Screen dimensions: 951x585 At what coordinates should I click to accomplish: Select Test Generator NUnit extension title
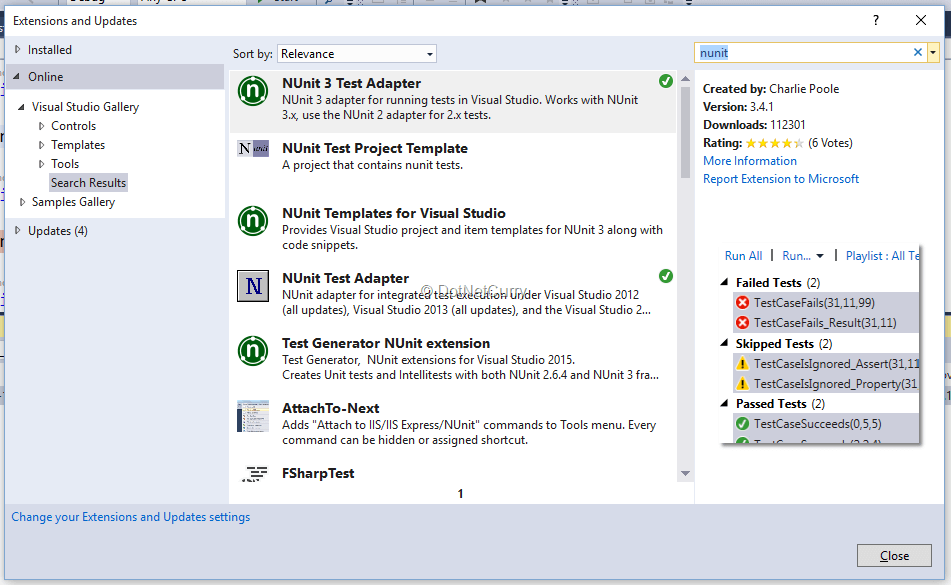tap(386, 343)
